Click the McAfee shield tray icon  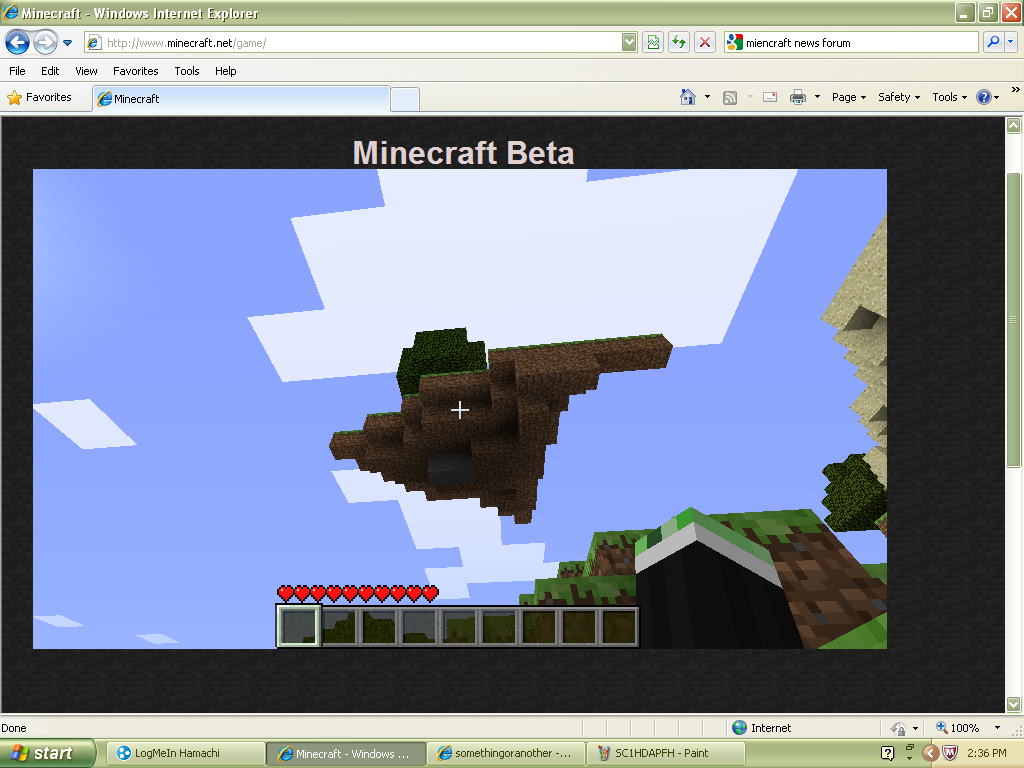(x=950, y=754)
